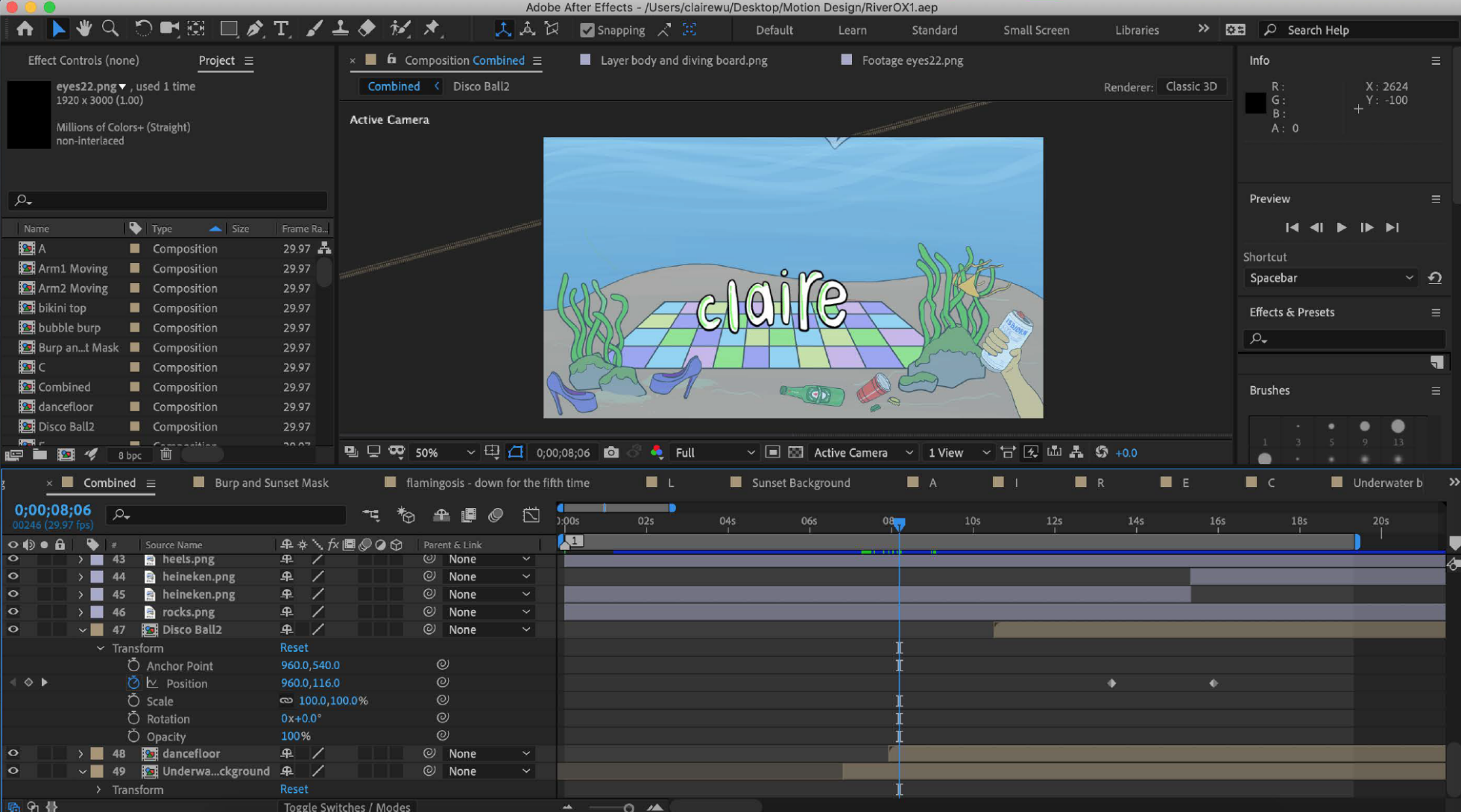
Task: Toggle transparency grid in viewer
Action: pos(795,452)
